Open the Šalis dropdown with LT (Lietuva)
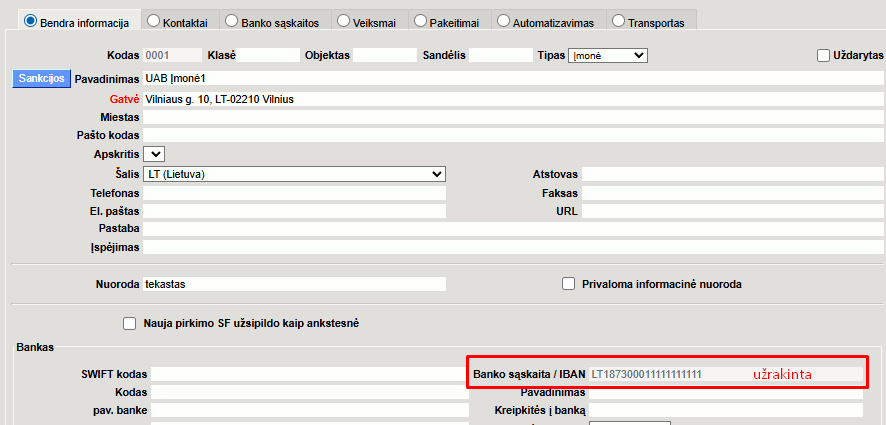Screen dimensions: 886x425 click(294, 174)
